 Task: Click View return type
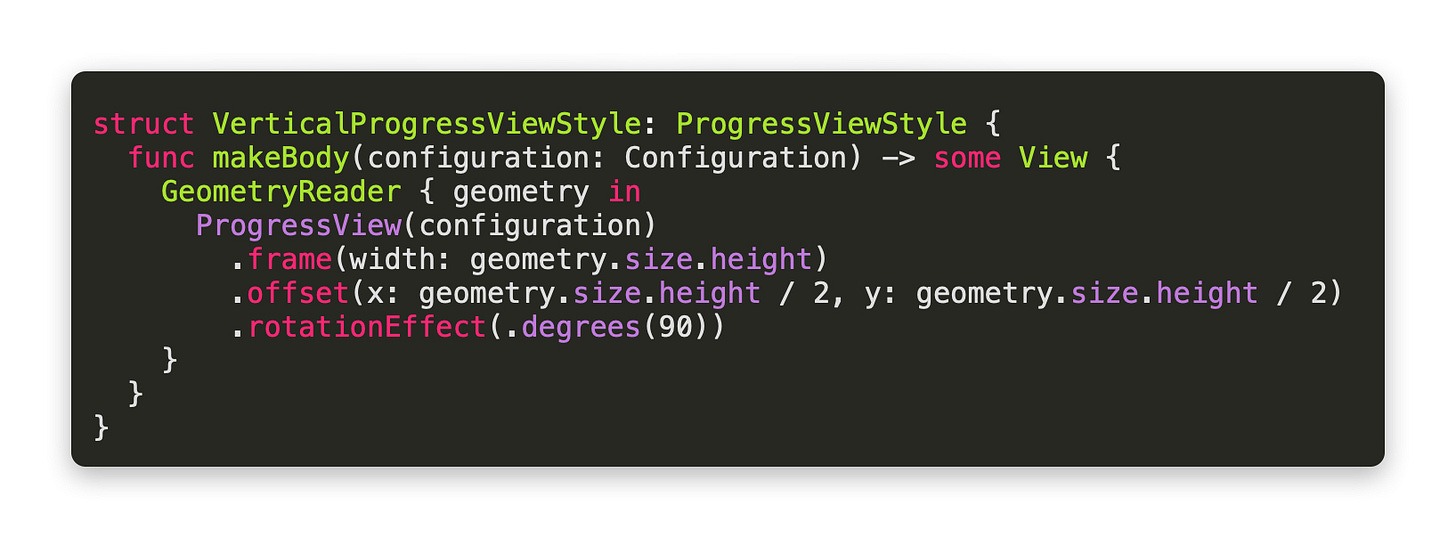pyautogui.click(x=1053, y=158)
